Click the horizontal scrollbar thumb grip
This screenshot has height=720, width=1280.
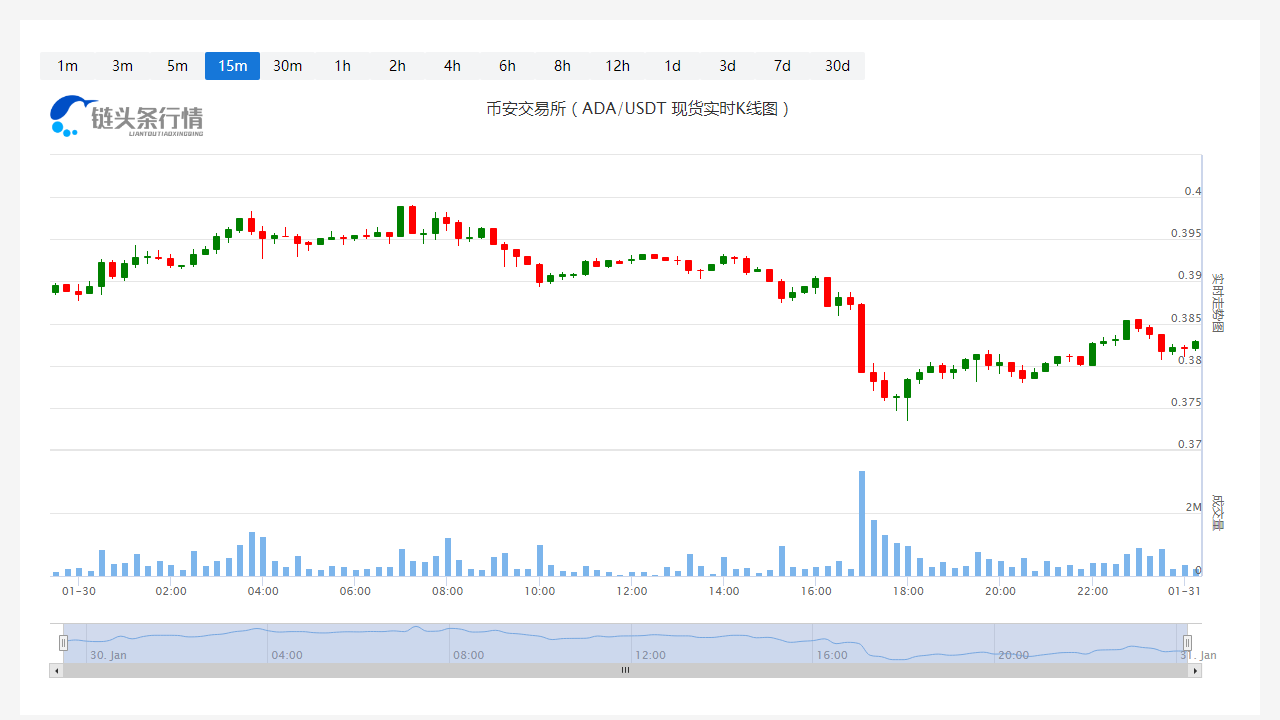coord(625,671)
